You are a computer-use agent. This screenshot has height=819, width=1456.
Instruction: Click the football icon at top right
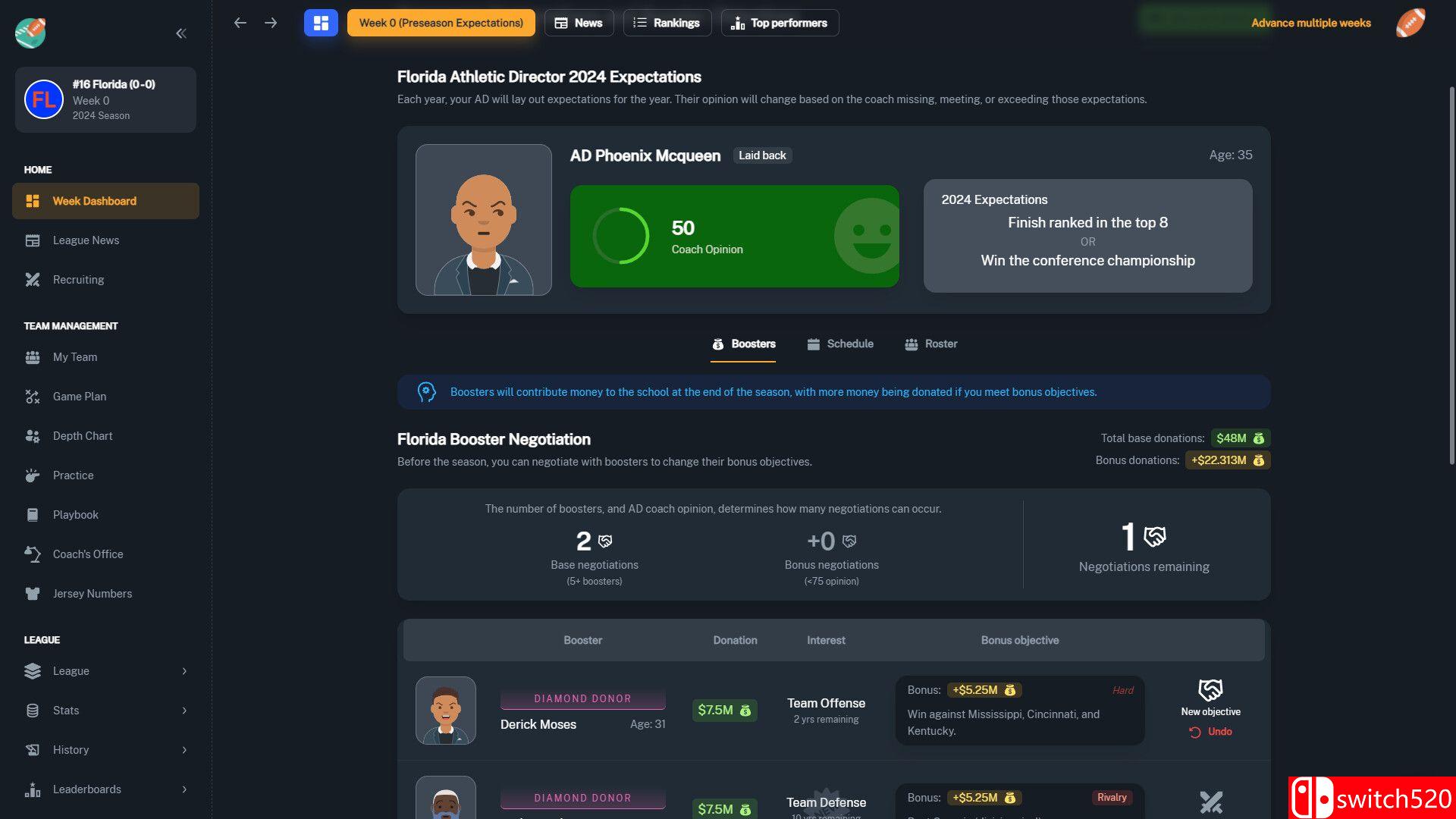click(x=1410, y=23)
